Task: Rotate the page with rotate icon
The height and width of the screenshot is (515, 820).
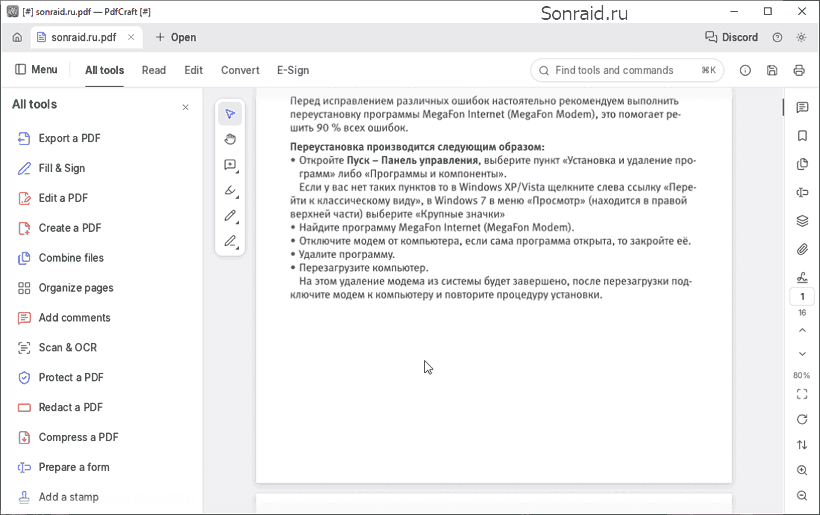Action: coord(802,419)
